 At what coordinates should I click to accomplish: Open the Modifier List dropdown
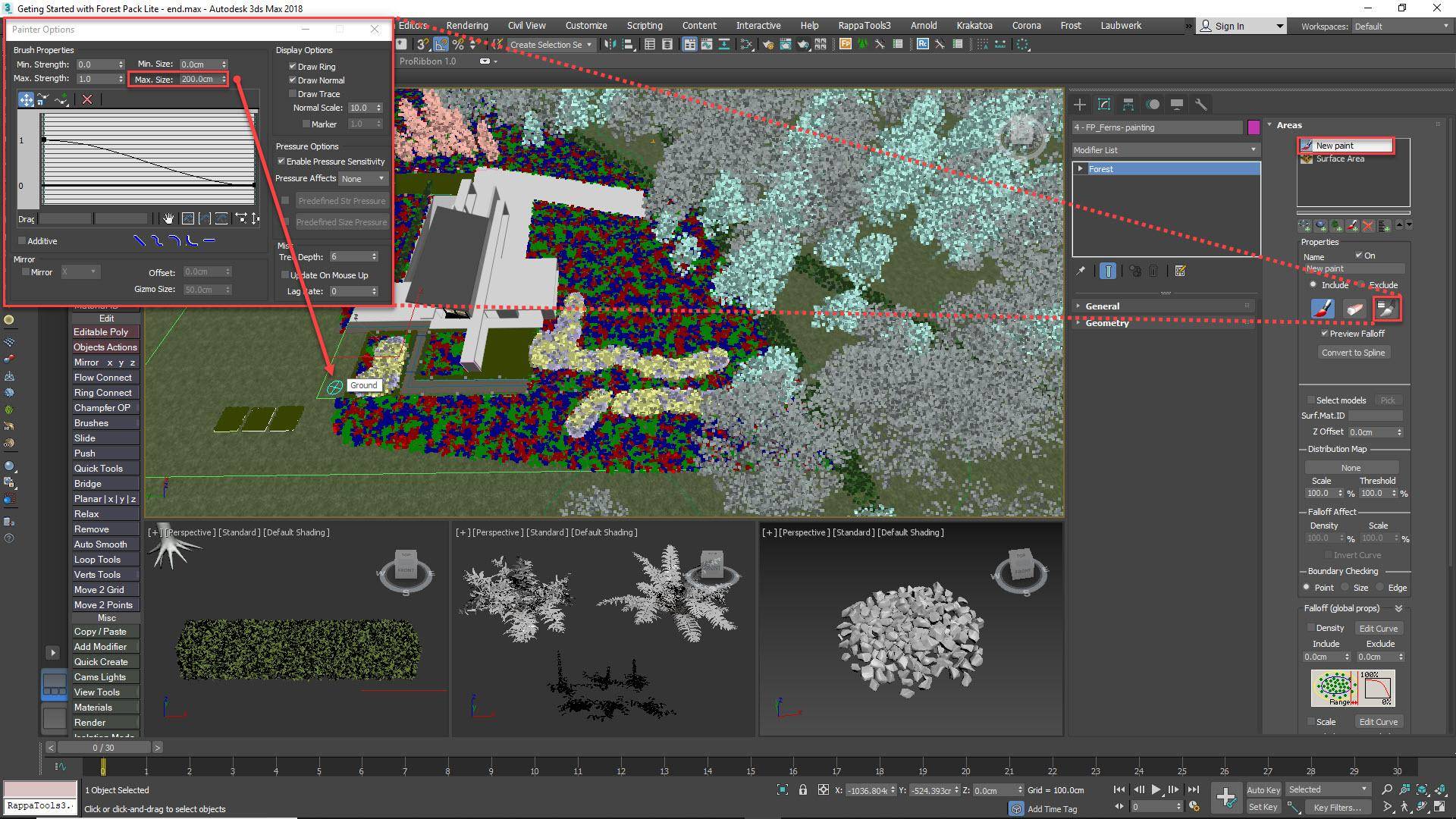[1251, 149]
